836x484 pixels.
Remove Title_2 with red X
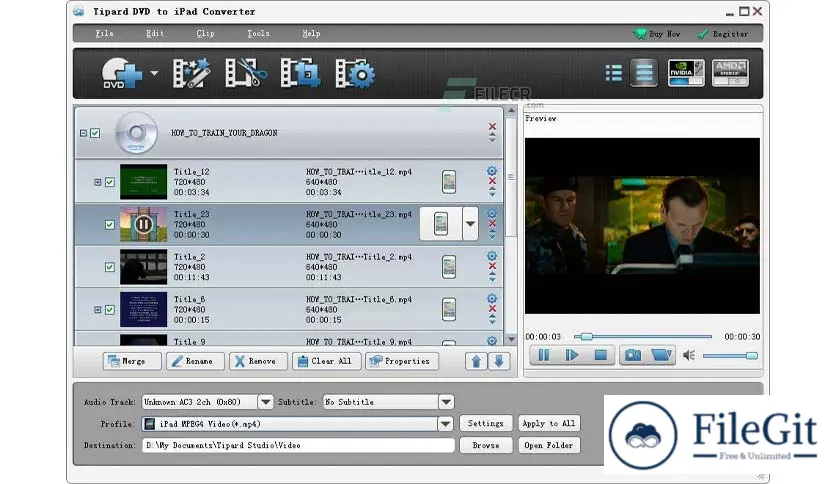click(x=492, y=266)
